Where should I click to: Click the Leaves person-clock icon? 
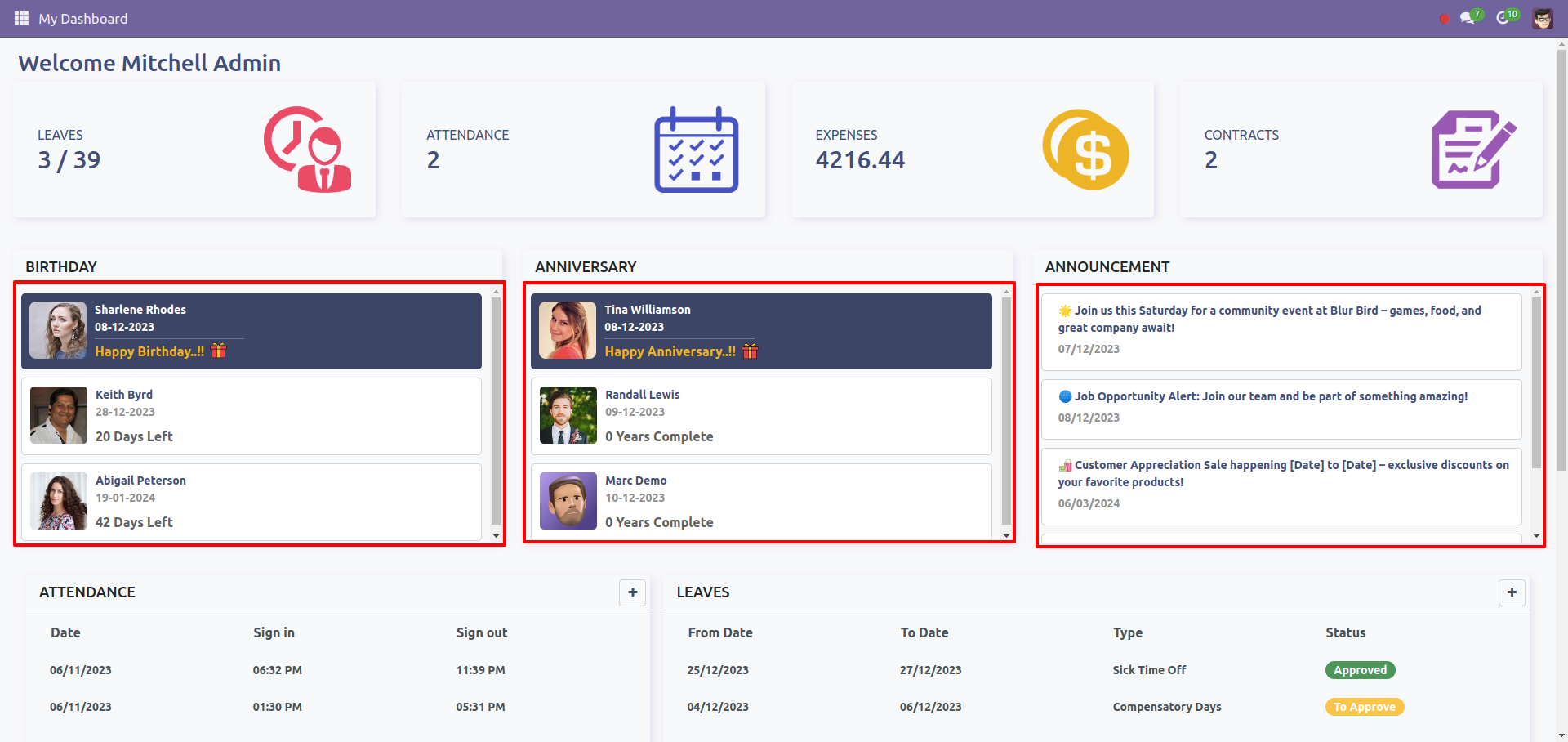click(x=308, y=150)
